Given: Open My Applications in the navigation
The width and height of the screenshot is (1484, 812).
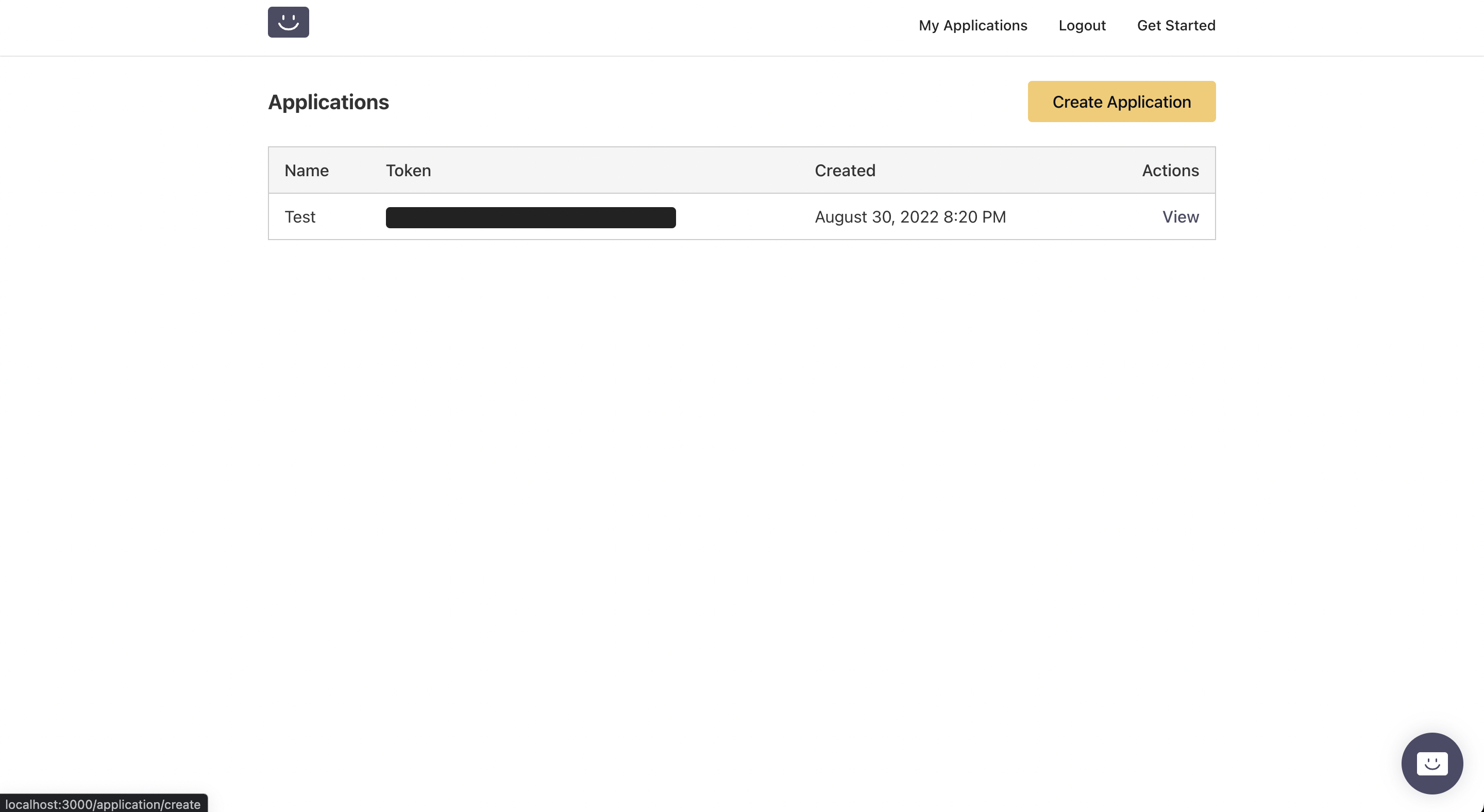Looking at the screenshot, I should click(x=972, y=25).
